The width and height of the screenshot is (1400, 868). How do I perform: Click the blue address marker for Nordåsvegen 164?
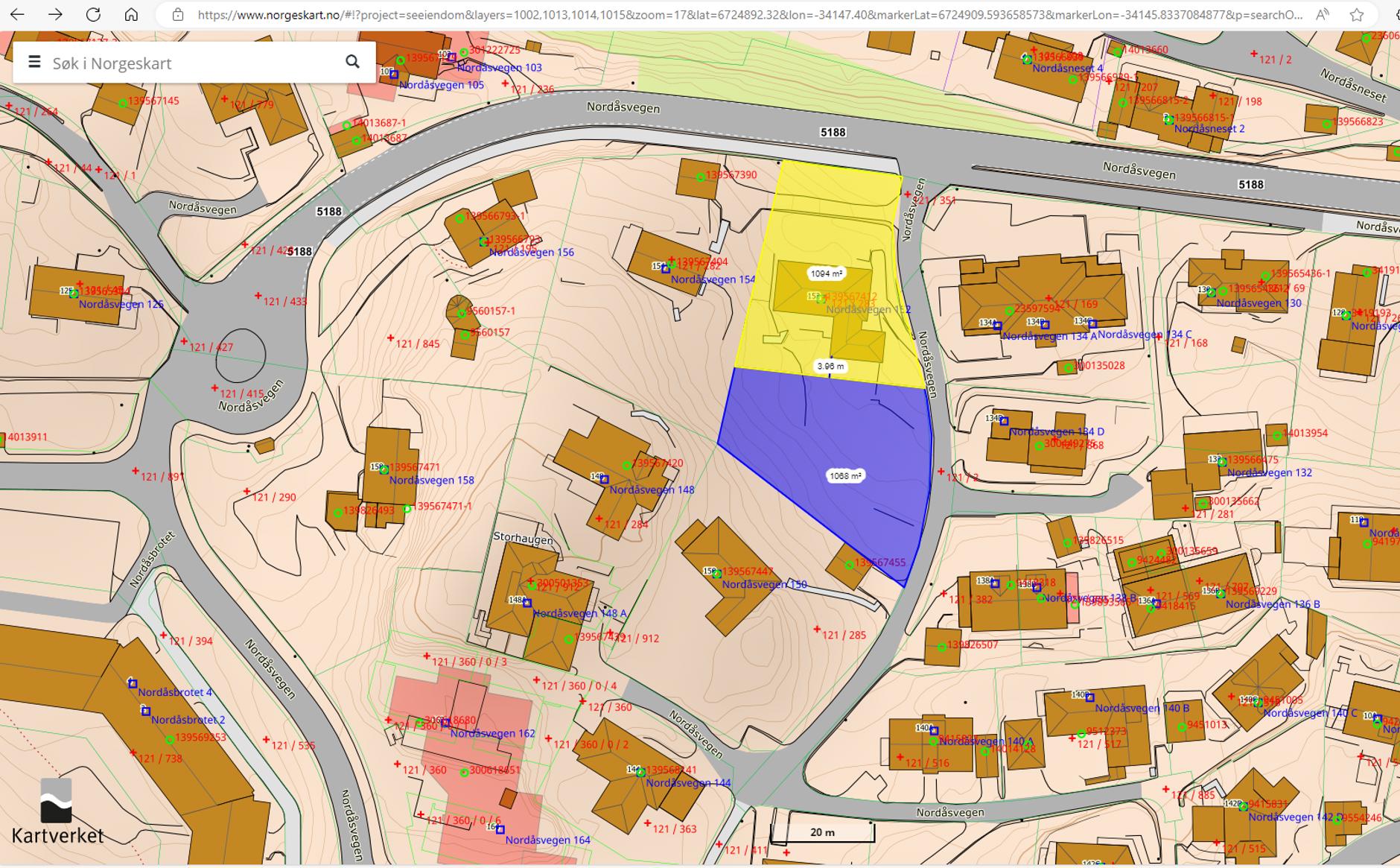[500, 830]
